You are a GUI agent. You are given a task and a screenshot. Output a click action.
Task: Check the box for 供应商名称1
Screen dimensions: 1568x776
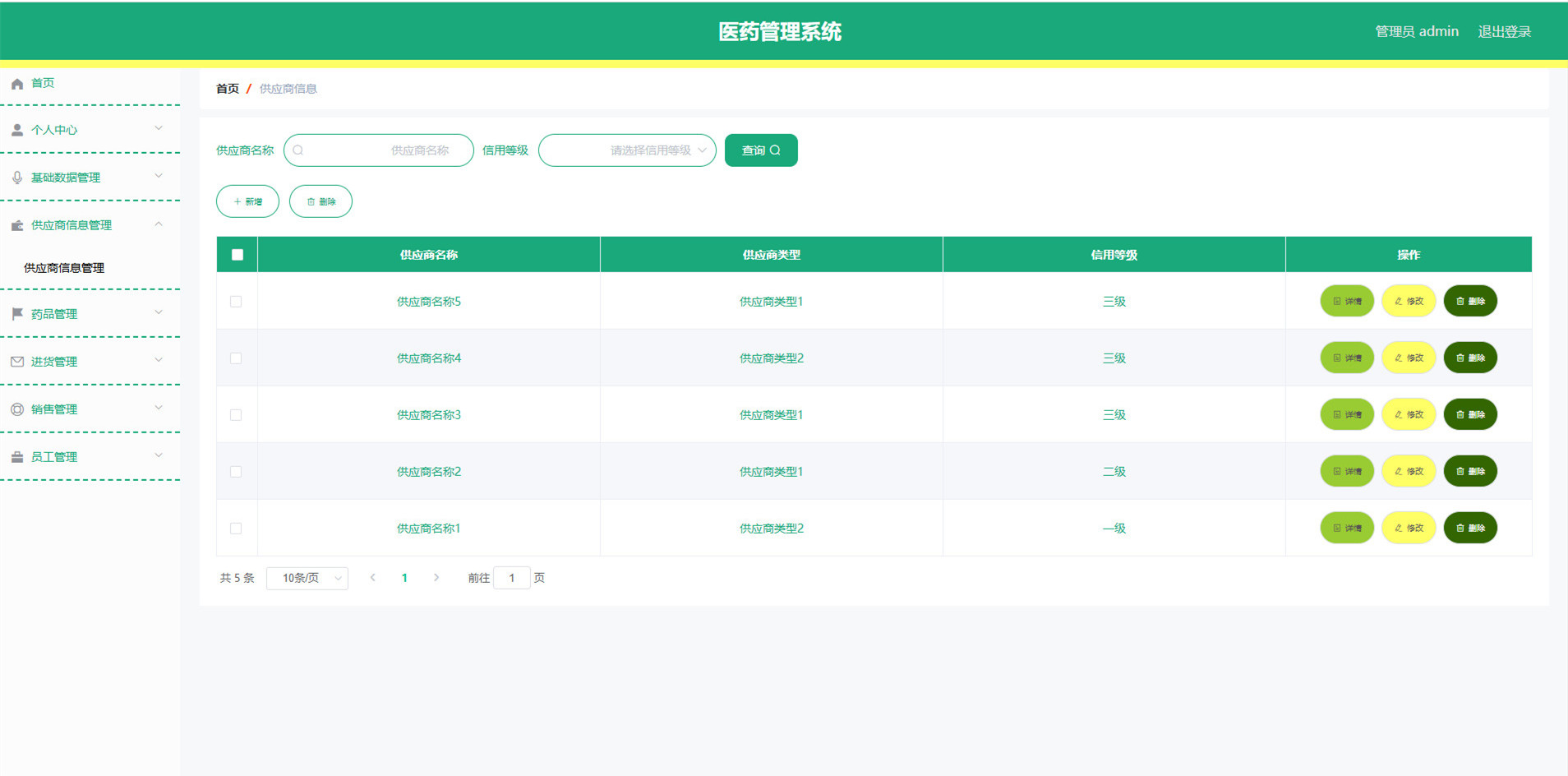coord(236,529)
